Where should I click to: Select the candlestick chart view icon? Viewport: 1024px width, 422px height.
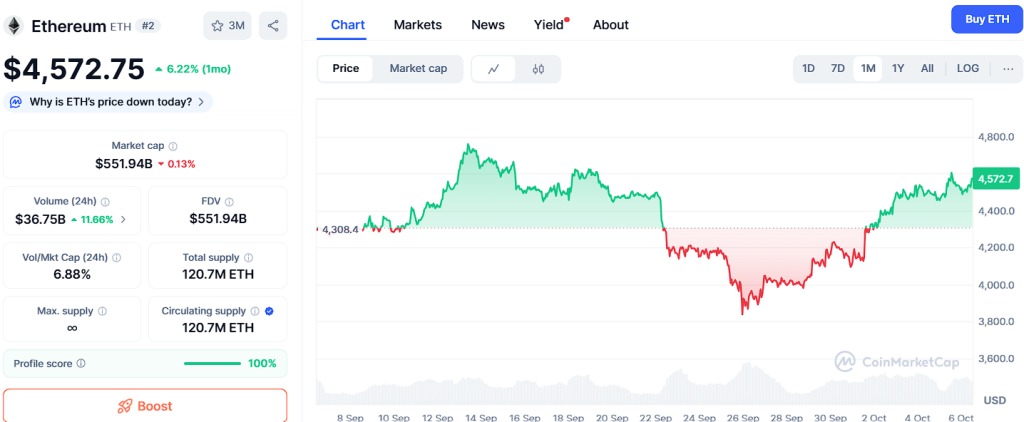click(538, 69)
